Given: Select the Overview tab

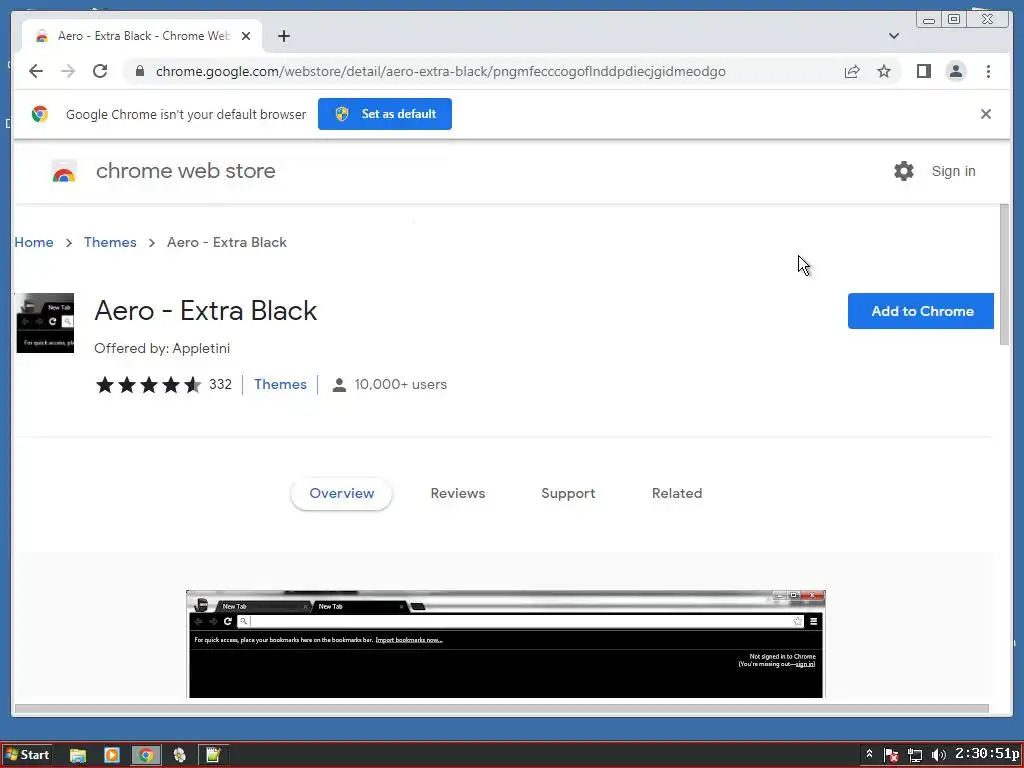Looking at the screenshot, I should click(342, 493).
